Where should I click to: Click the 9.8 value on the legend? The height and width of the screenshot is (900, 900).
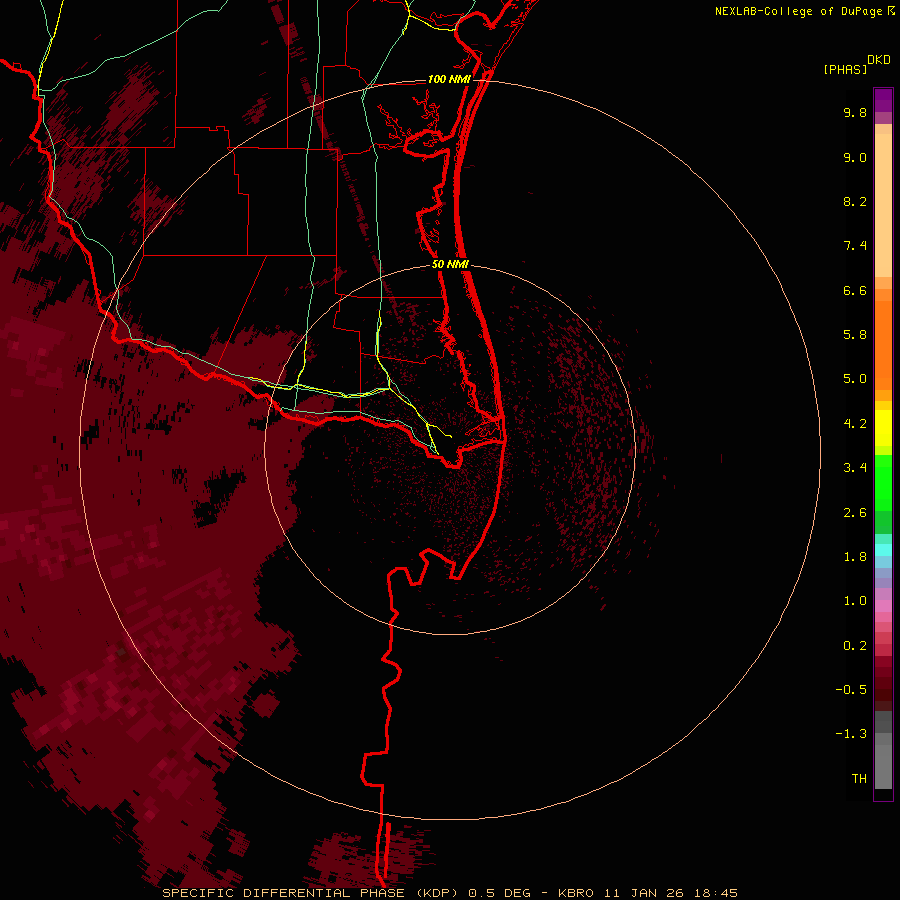point(855,112)
